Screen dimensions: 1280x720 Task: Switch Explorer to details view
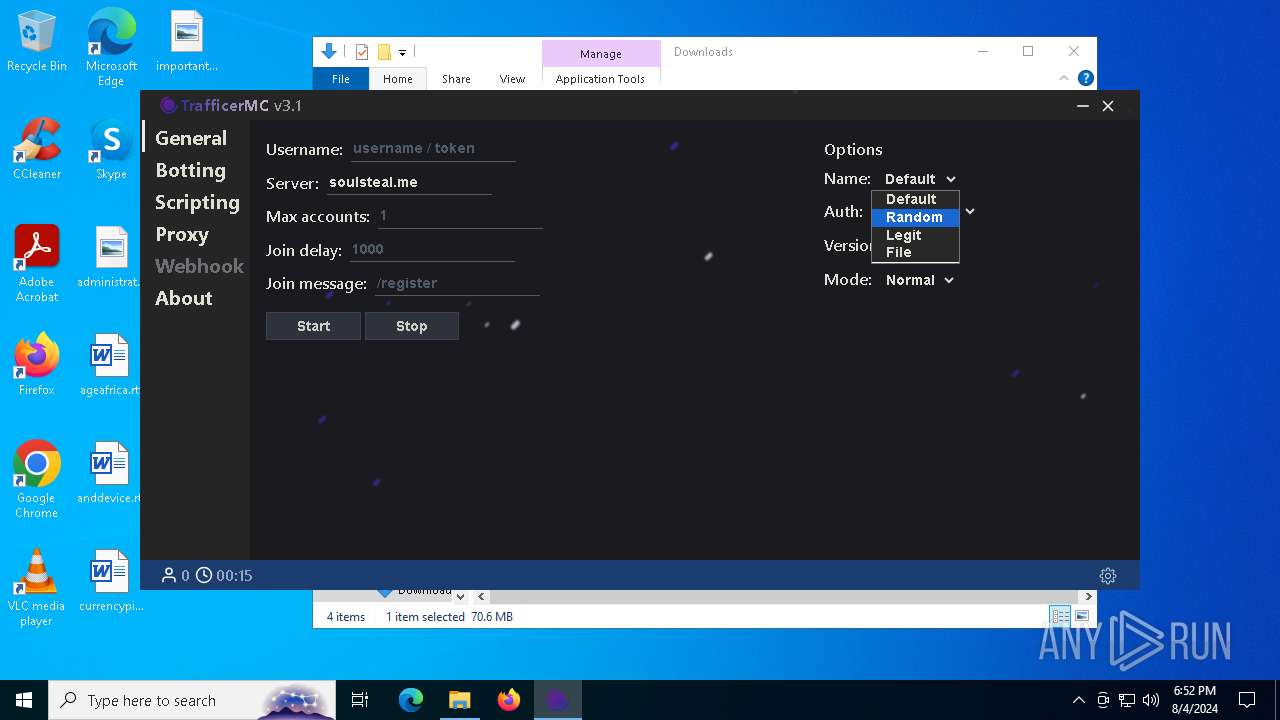[x=1060, y=616]
